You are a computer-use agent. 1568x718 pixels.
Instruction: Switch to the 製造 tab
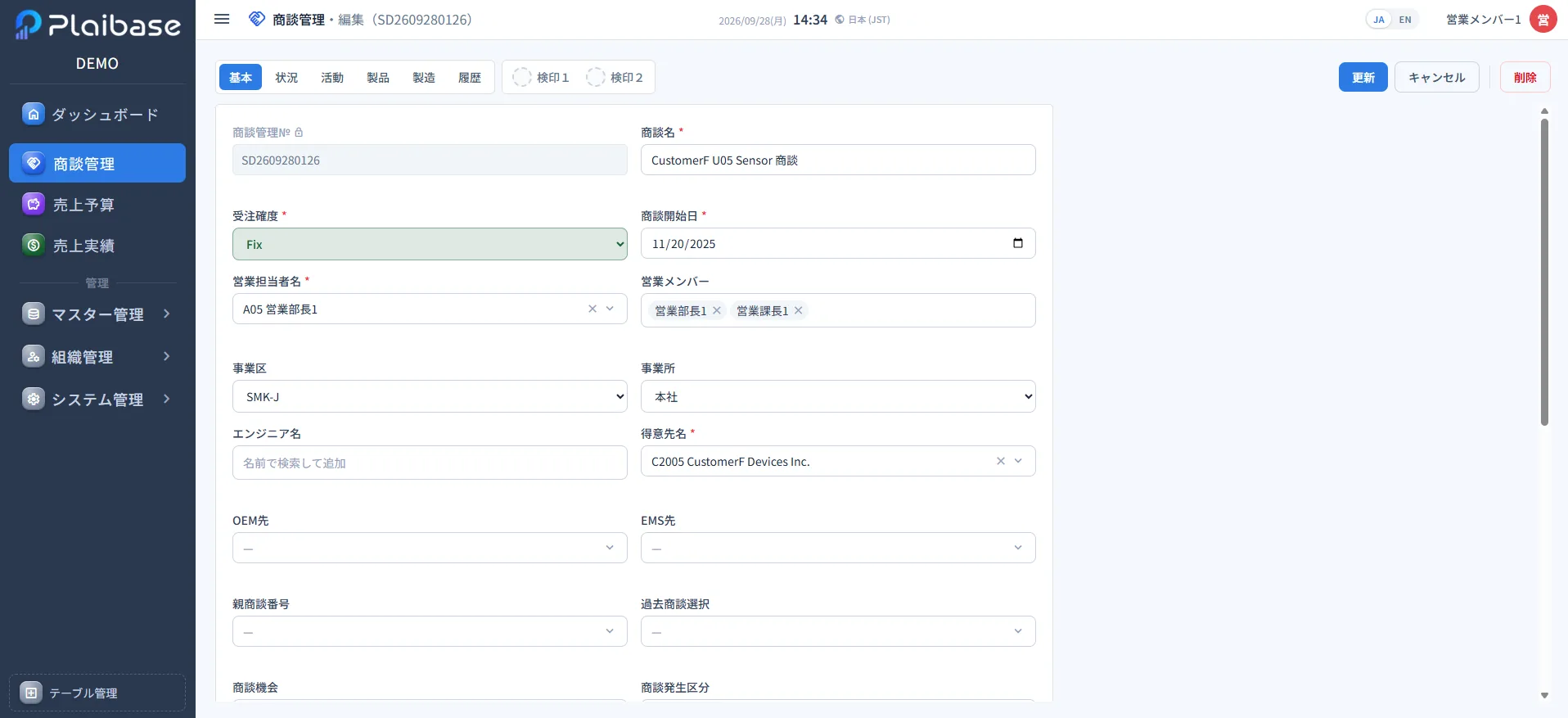click(x=424, y=77)
